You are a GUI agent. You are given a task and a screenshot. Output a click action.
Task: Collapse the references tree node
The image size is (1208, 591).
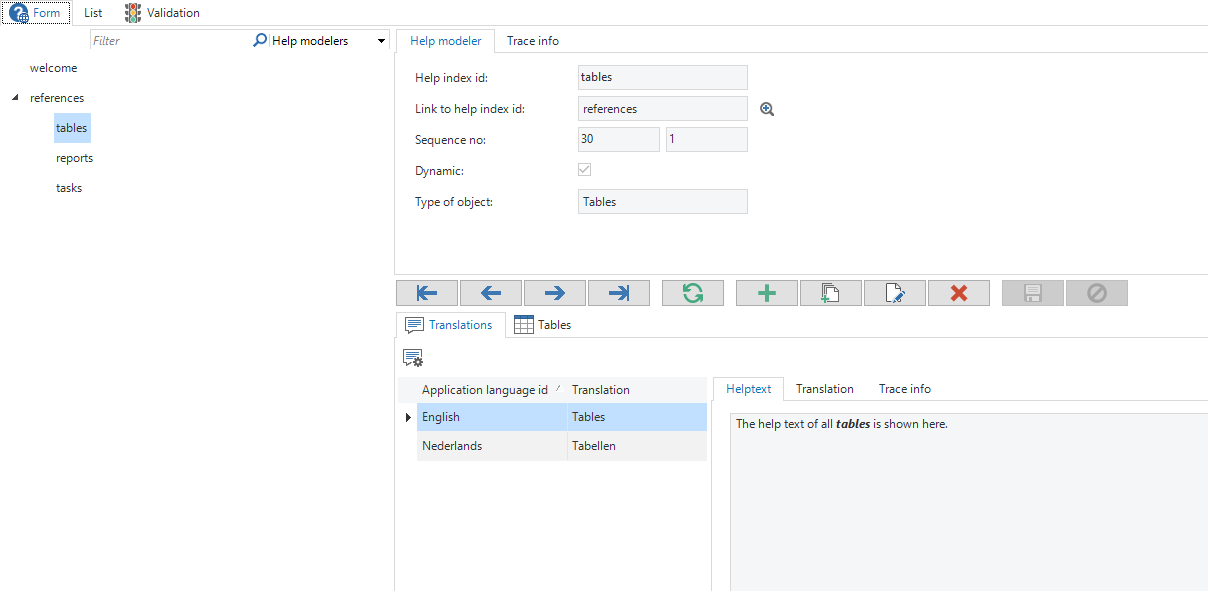click(x=15, y=98)
